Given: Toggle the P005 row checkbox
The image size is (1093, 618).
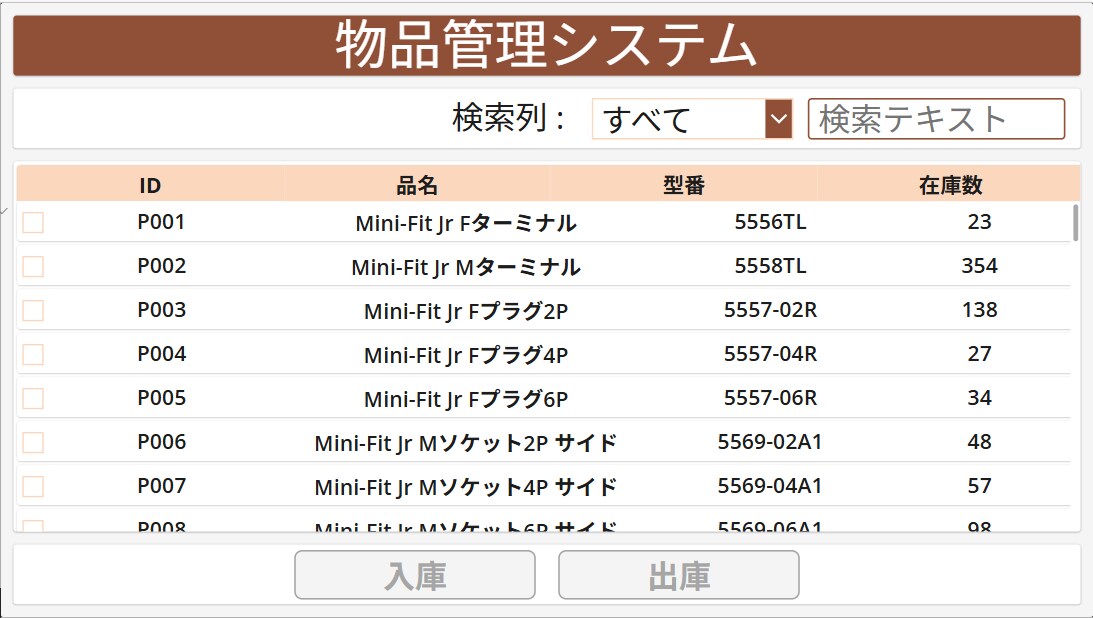Looking at the screenshot, I should 33,398.
